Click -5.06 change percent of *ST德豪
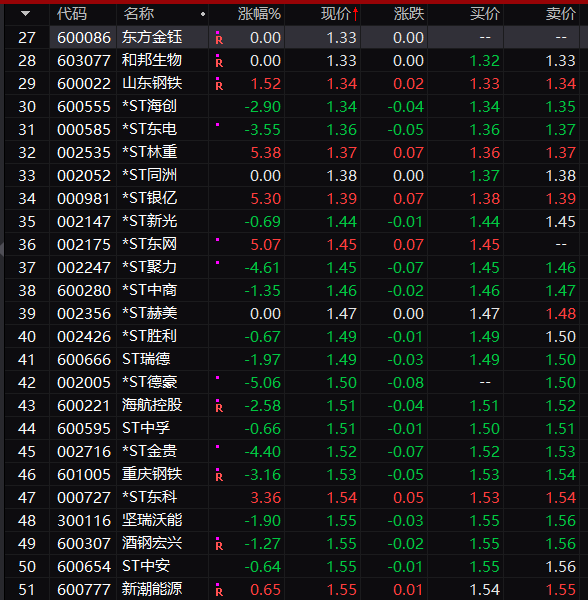Viewport: 588px width, 600px height. [262, 383]
